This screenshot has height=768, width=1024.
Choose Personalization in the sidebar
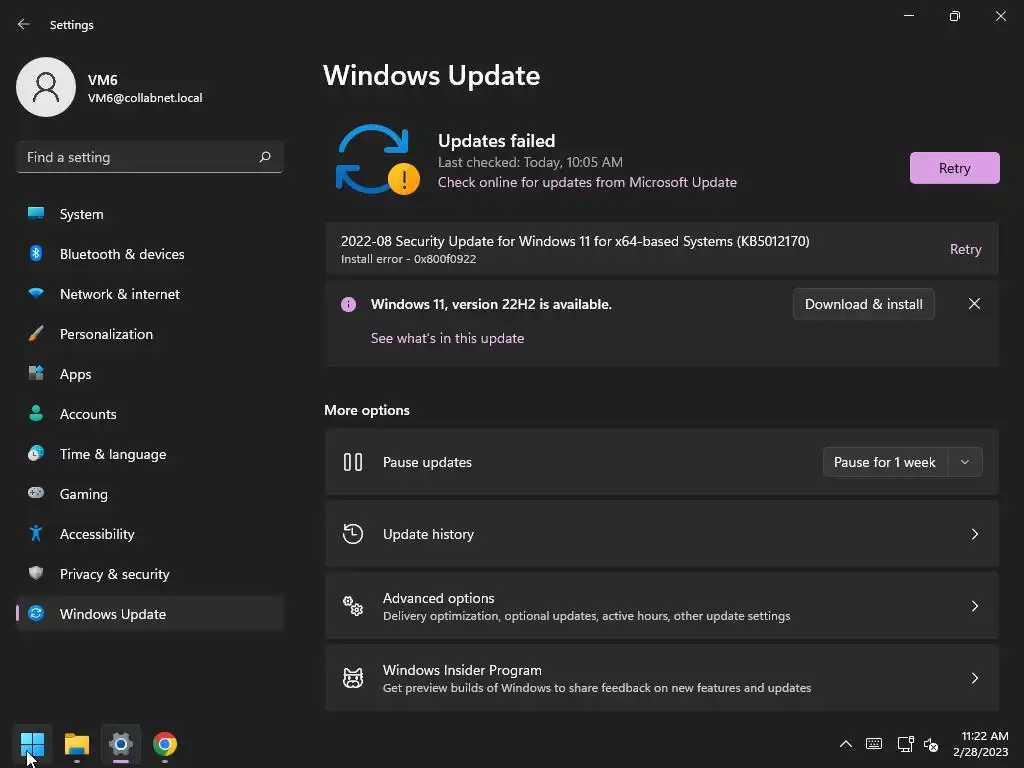[x=150, y=334]
